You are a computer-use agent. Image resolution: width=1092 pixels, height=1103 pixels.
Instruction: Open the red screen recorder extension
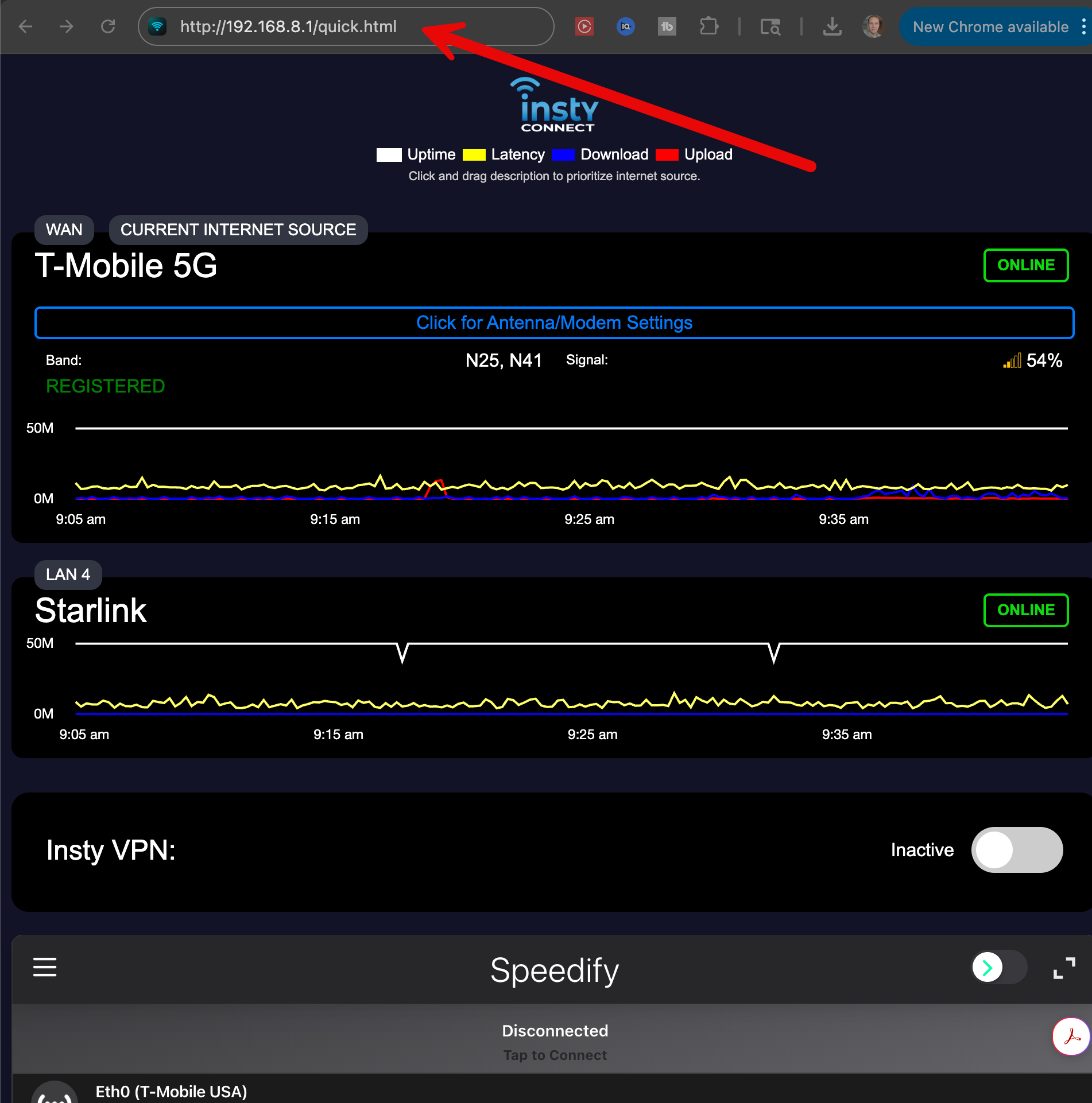point(584,26)
